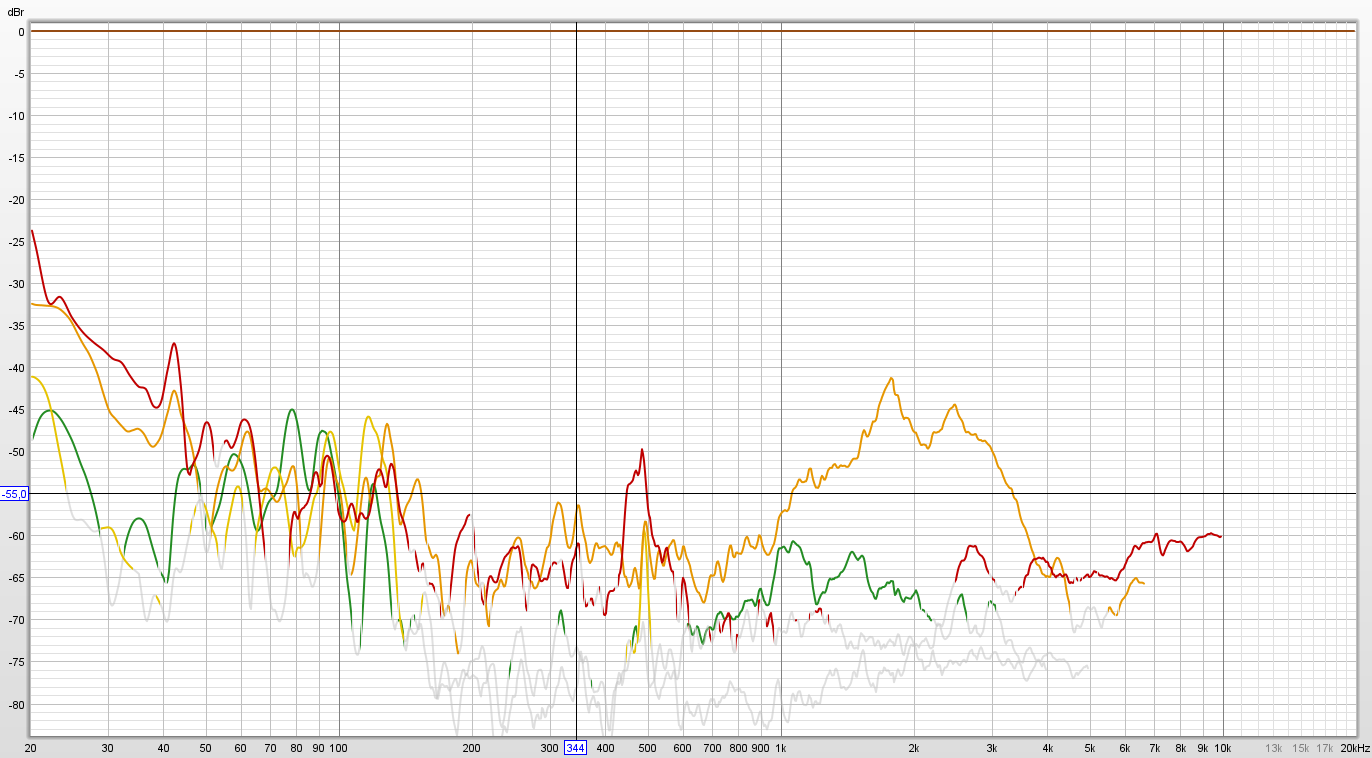Click the 17k frequency axis label
Image resolution: width=1372 pixels, height=758 pixels.
pos(1326,748)
